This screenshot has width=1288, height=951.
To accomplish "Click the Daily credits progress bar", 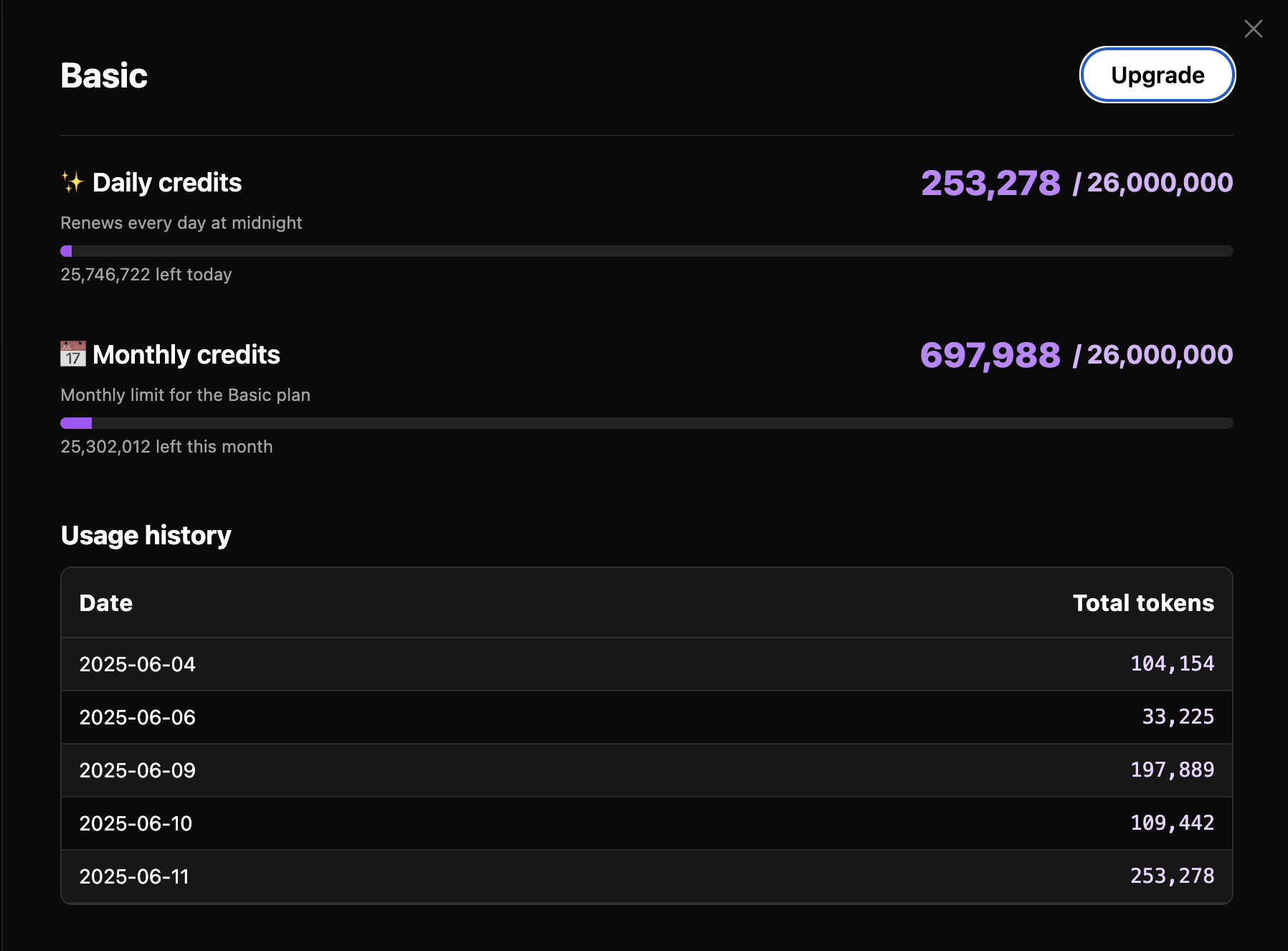I will coord(645,250).
